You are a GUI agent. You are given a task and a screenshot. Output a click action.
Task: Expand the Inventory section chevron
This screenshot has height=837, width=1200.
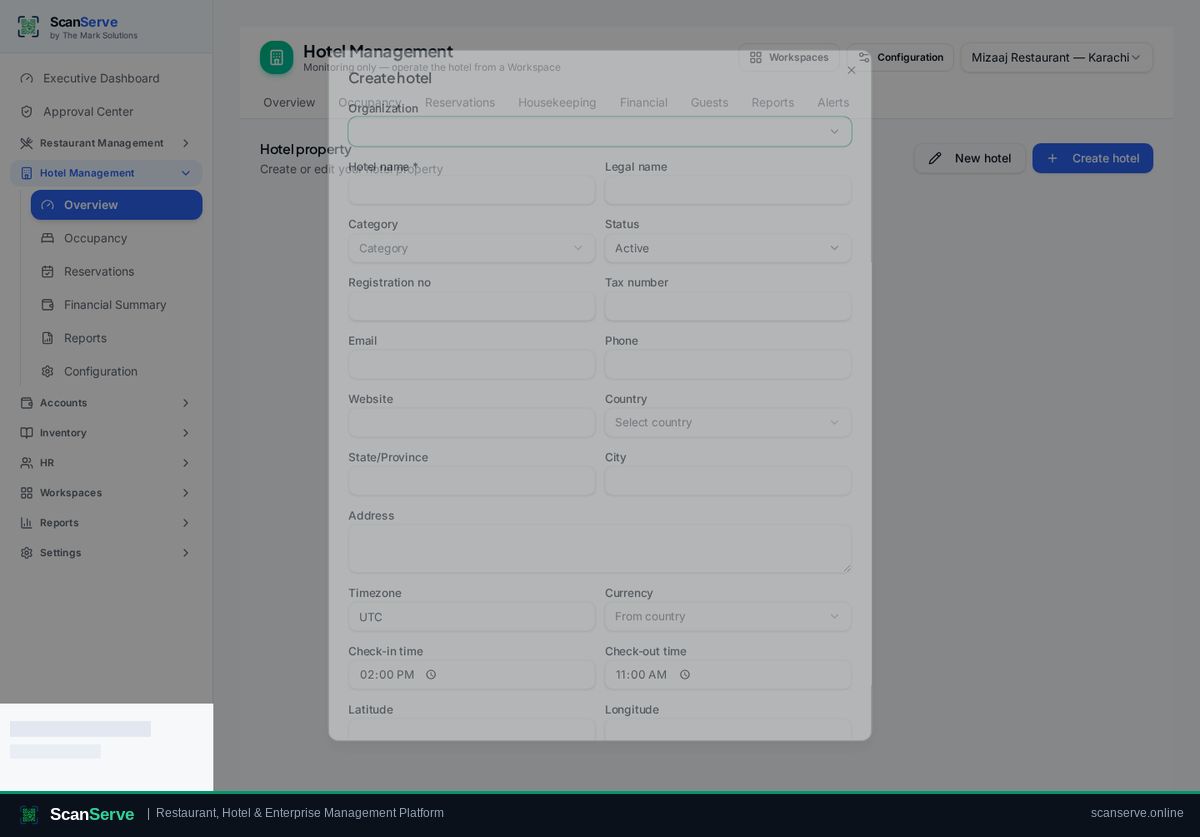tap(185, 433)
